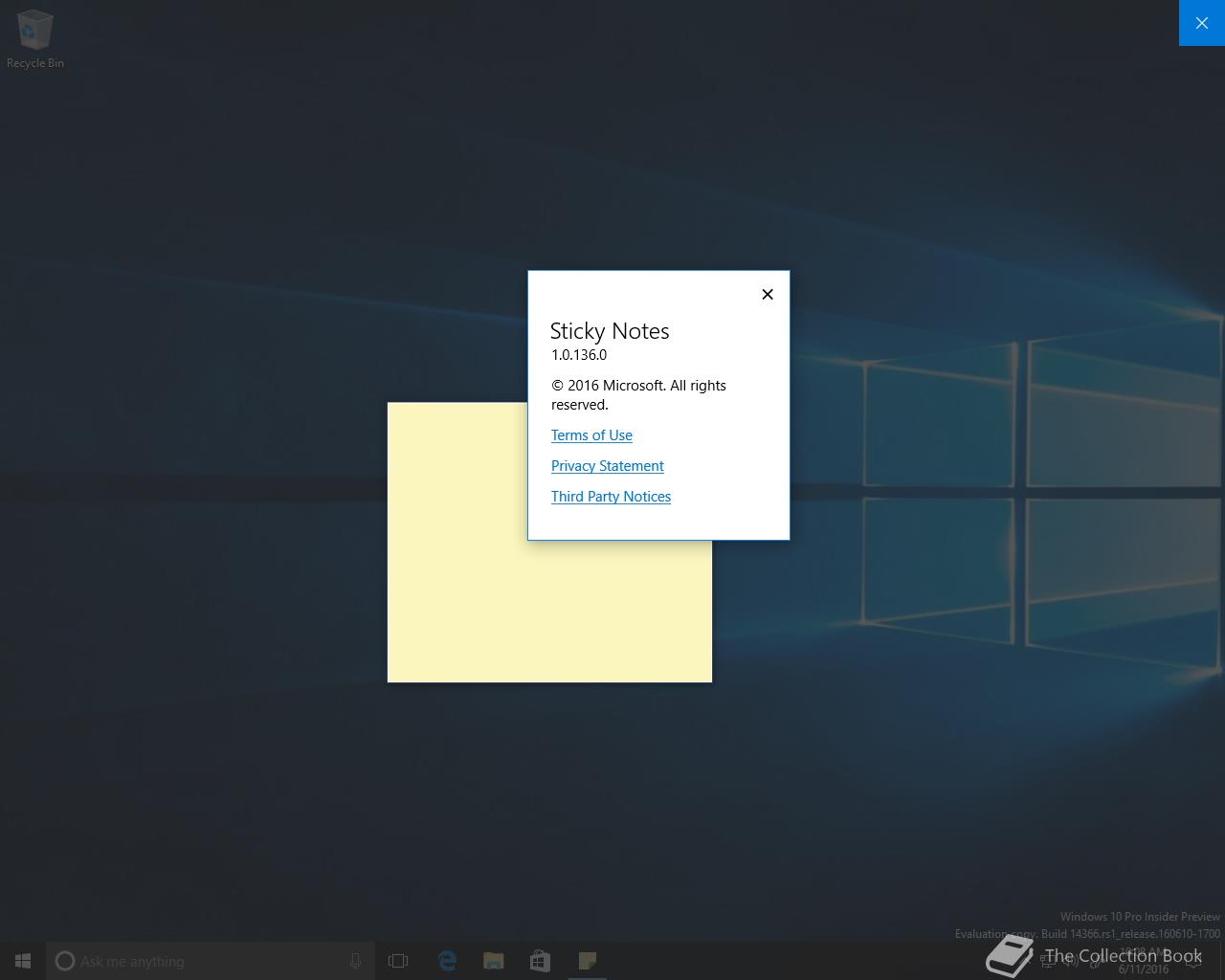Open the Recycle Bin desktop icon

(x=35, y=39)
